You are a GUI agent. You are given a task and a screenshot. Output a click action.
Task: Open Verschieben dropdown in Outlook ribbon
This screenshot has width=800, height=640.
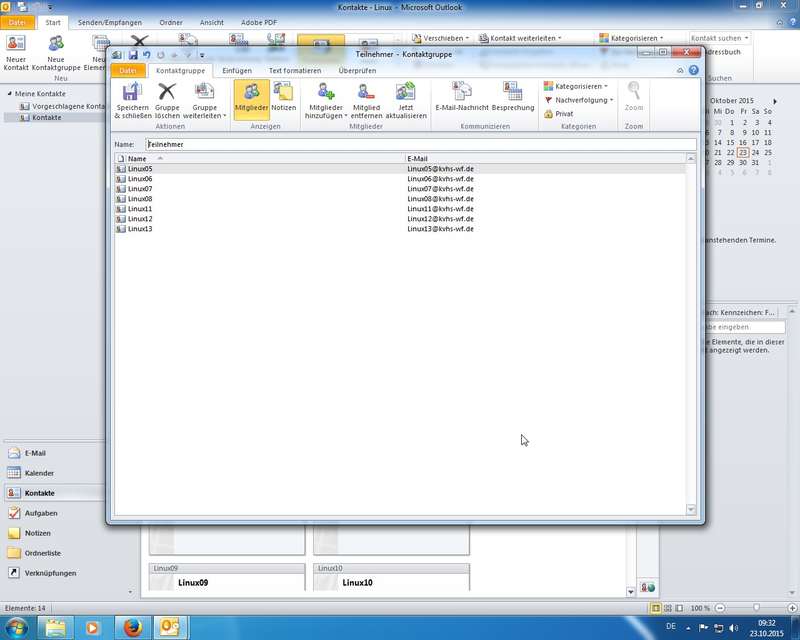pos(440,38)
